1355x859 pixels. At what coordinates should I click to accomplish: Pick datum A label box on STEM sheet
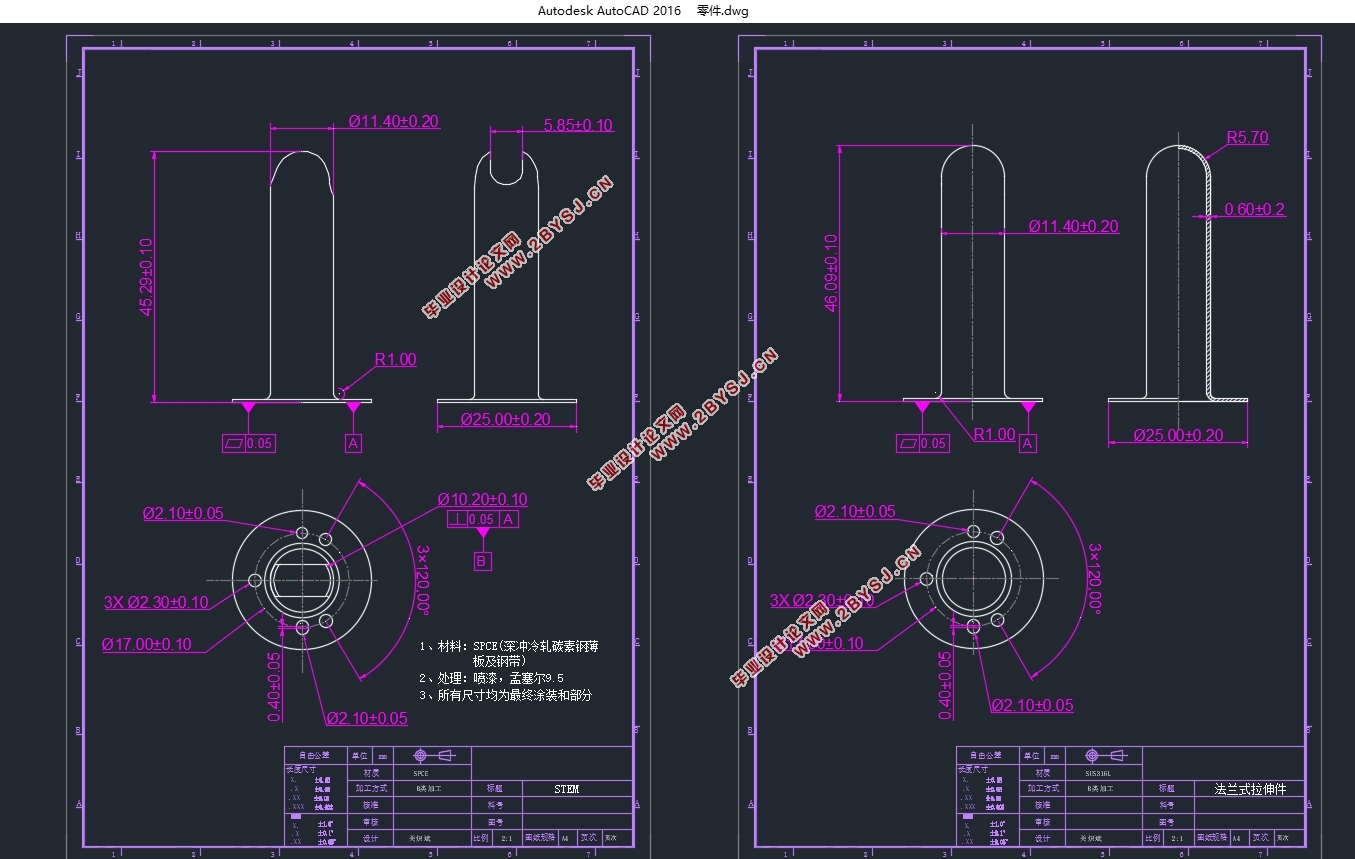pos(353,443)
